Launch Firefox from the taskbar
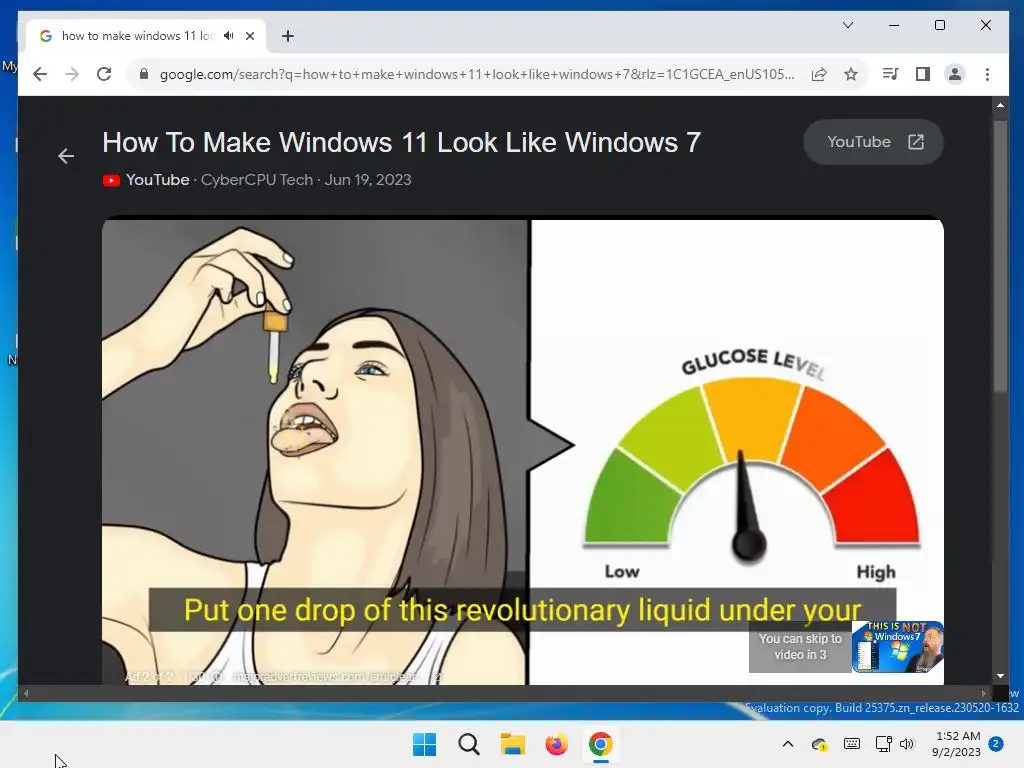The height and width of the screenshot is (768, 1024). 556,744
